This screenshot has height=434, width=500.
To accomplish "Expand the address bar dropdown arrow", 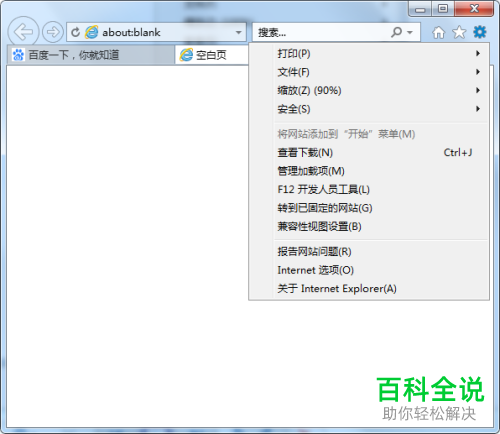I will 238,32.
